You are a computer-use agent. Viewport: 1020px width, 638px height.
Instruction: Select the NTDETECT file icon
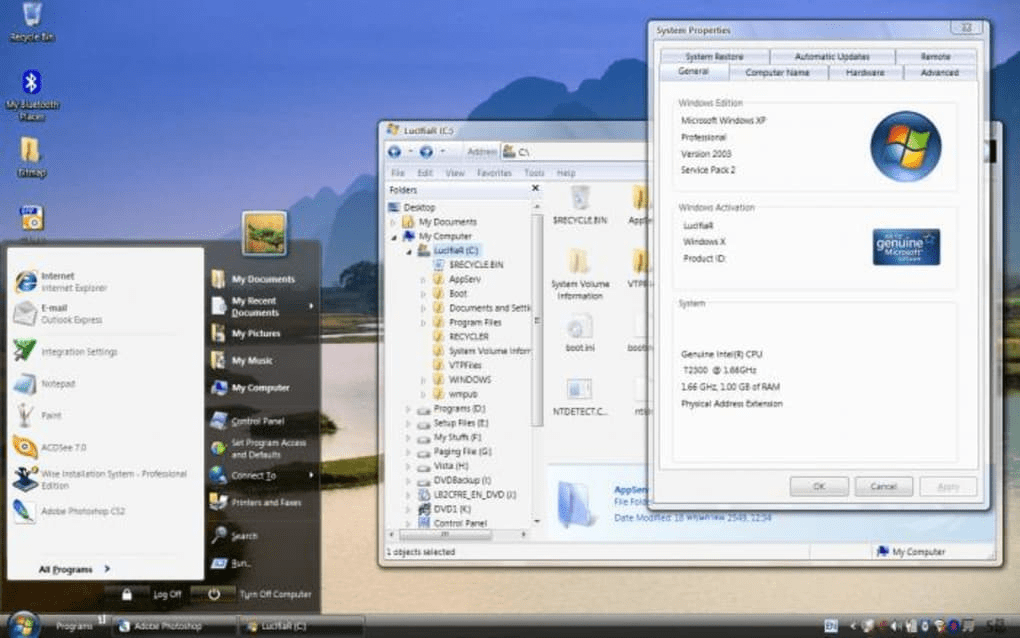tap(577, 385)
